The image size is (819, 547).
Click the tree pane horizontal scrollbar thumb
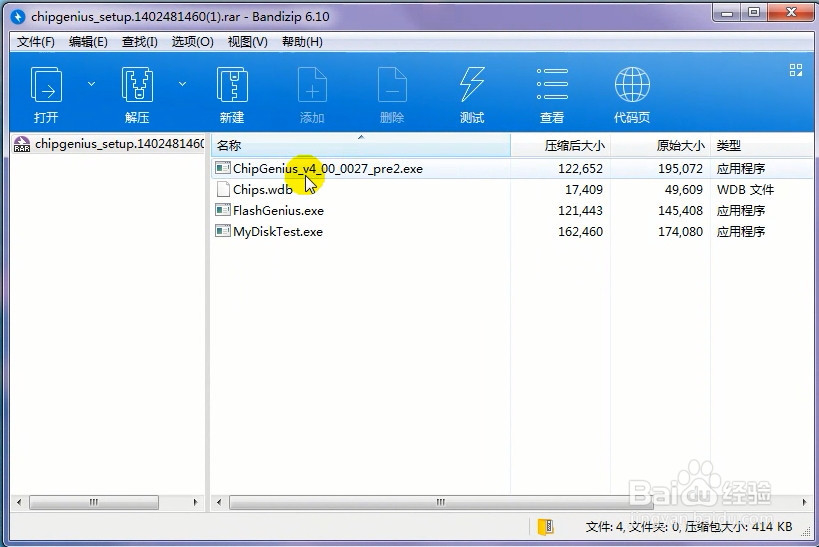pos(93,502)
